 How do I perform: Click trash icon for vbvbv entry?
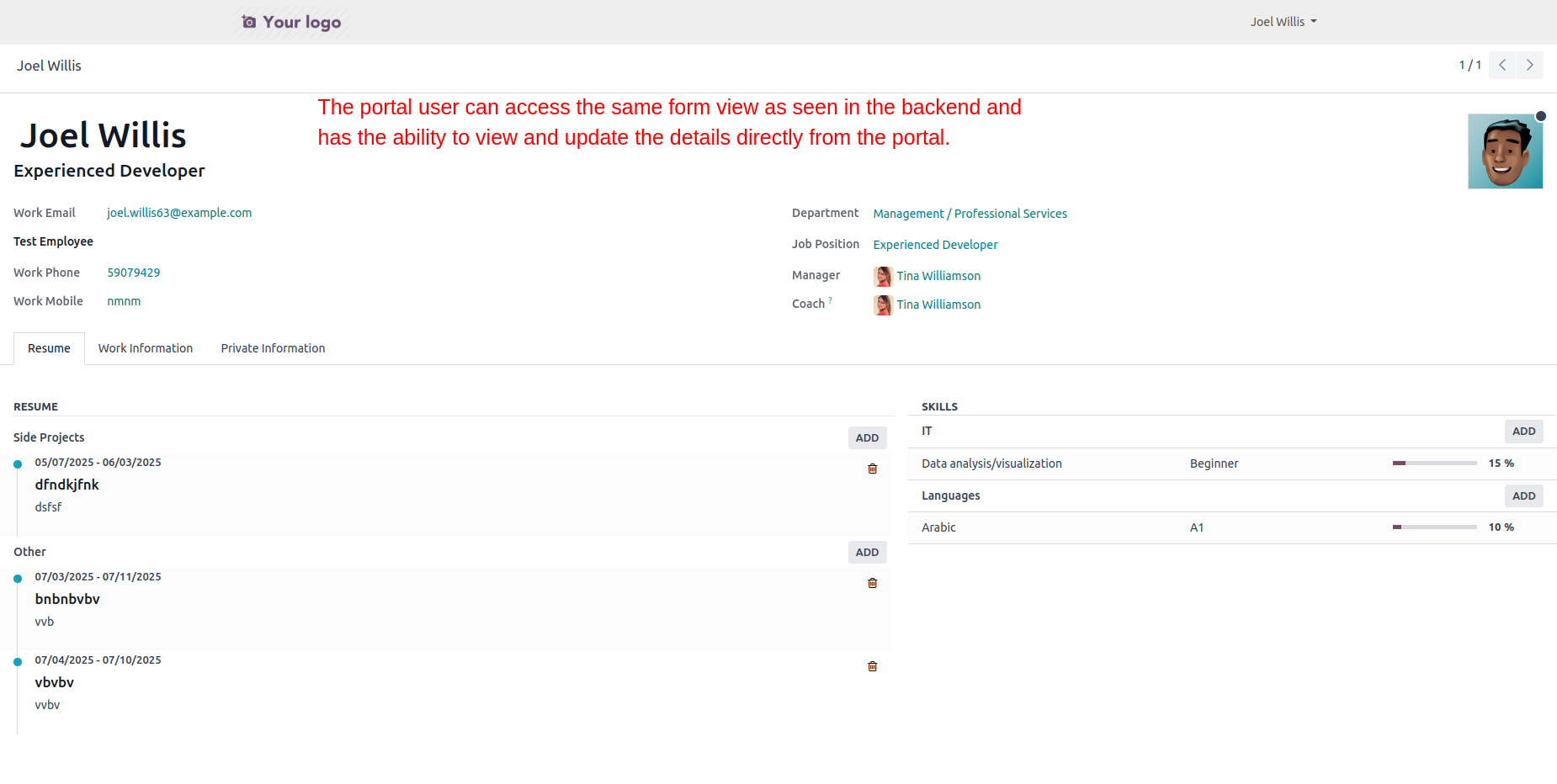point(872,666)
